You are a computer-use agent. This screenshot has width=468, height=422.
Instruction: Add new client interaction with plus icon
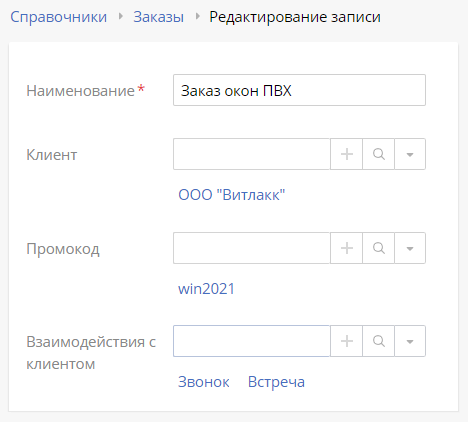[x=346, y=341]
